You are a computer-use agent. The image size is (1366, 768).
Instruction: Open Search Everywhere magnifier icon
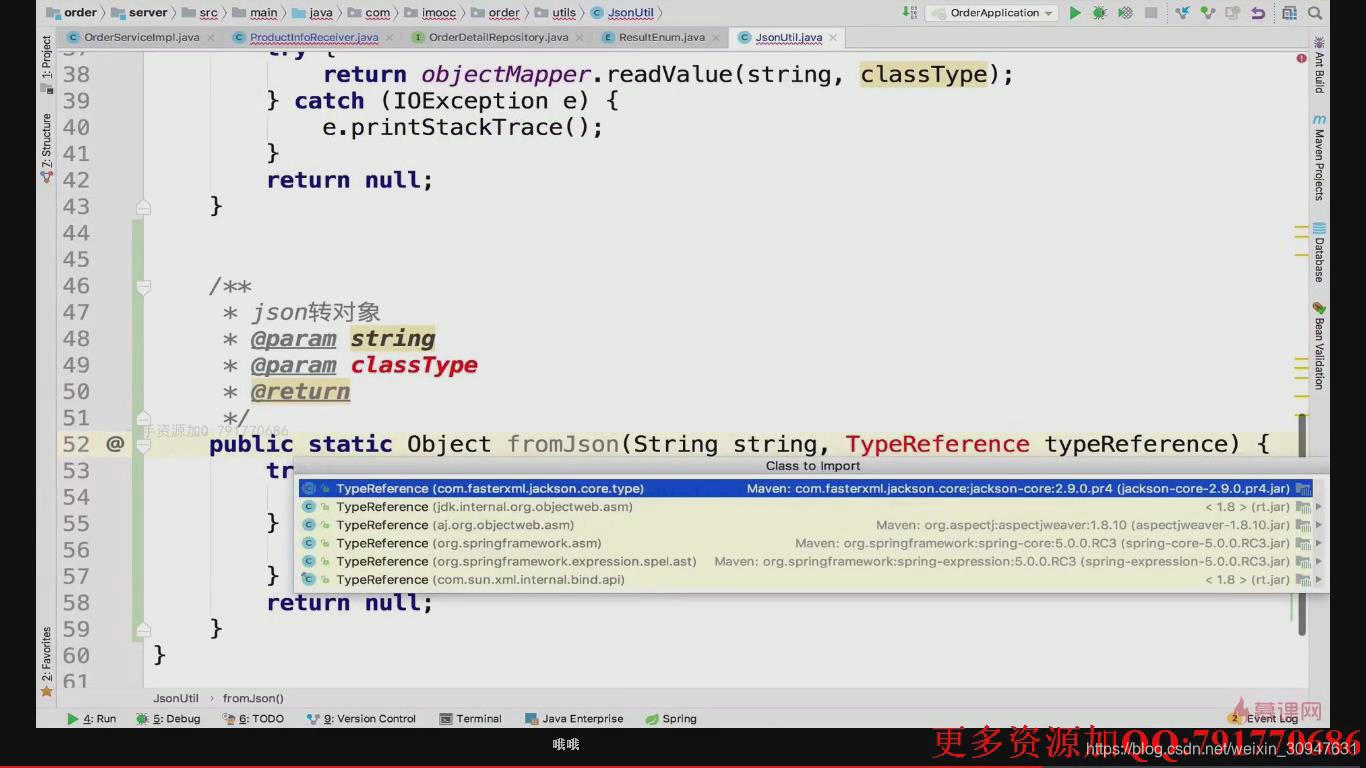pyautogui.click(x=1314, y=13)
